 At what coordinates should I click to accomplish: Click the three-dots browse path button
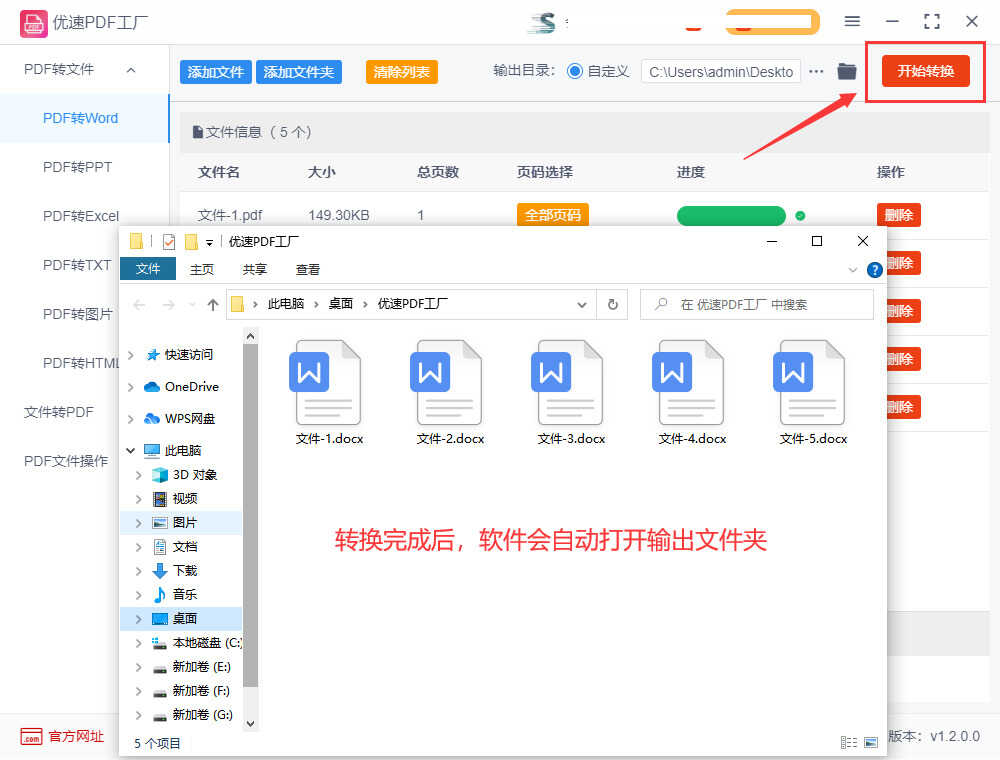point(816,71)
